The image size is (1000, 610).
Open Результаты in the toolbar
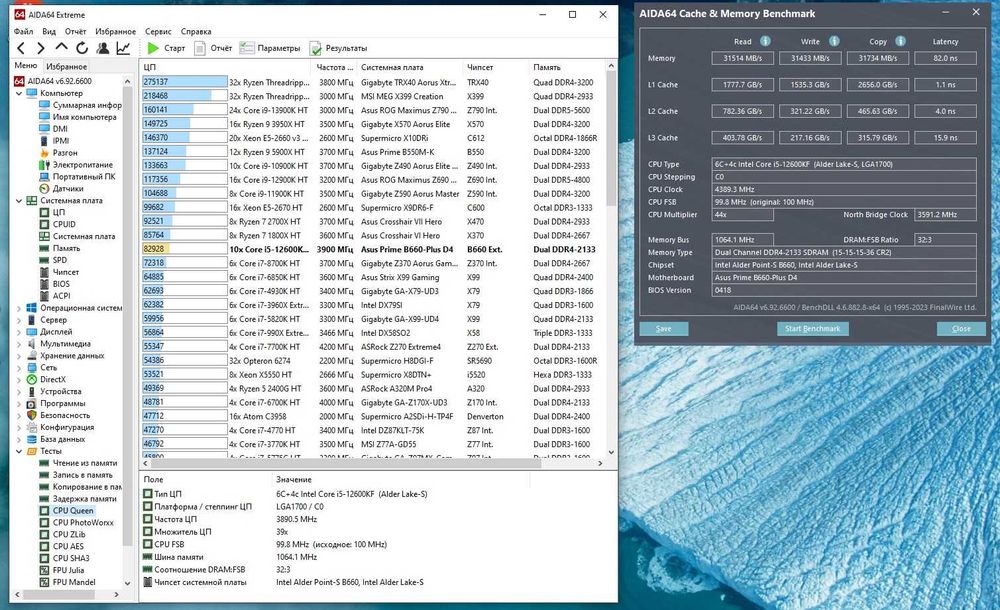[x=339, y=48]
